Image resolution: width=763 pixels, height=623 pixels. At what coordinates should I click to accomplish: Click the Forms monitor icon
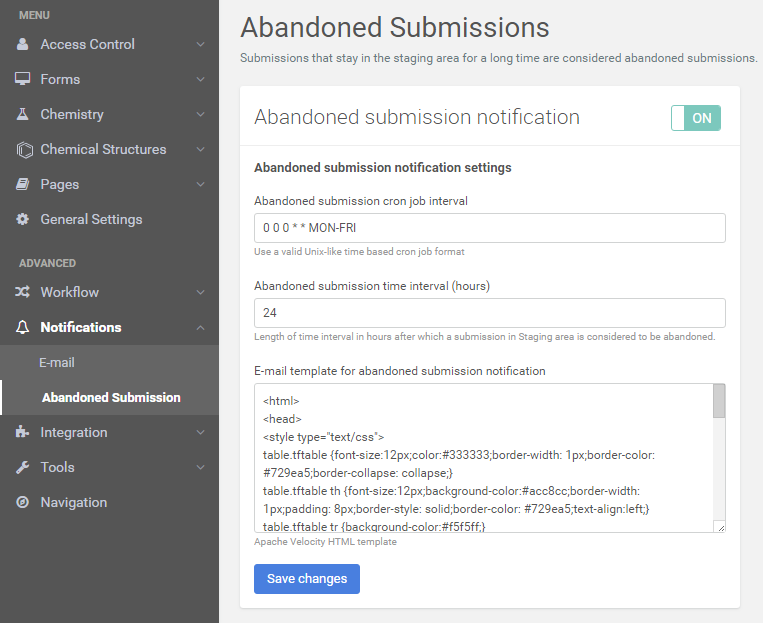coord(22,79)
